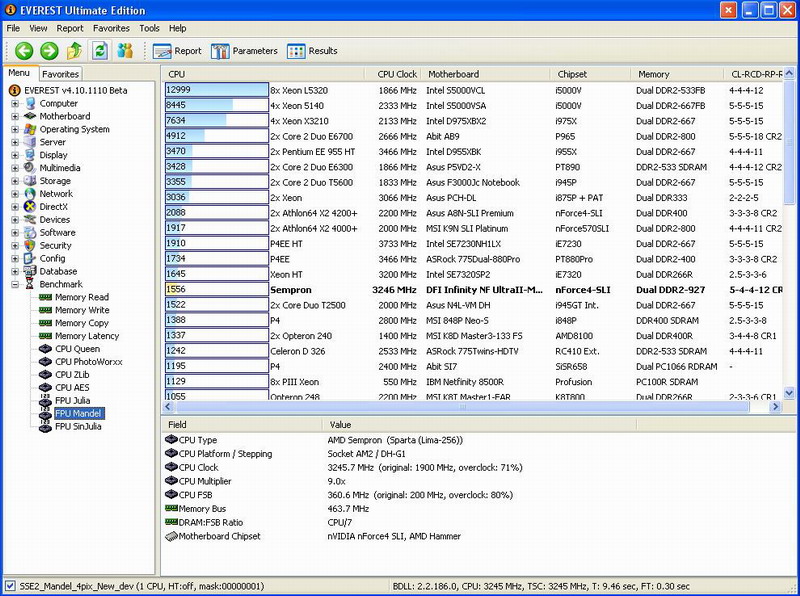Open the Report menu
800x596 pixels.
click(70, 29)
